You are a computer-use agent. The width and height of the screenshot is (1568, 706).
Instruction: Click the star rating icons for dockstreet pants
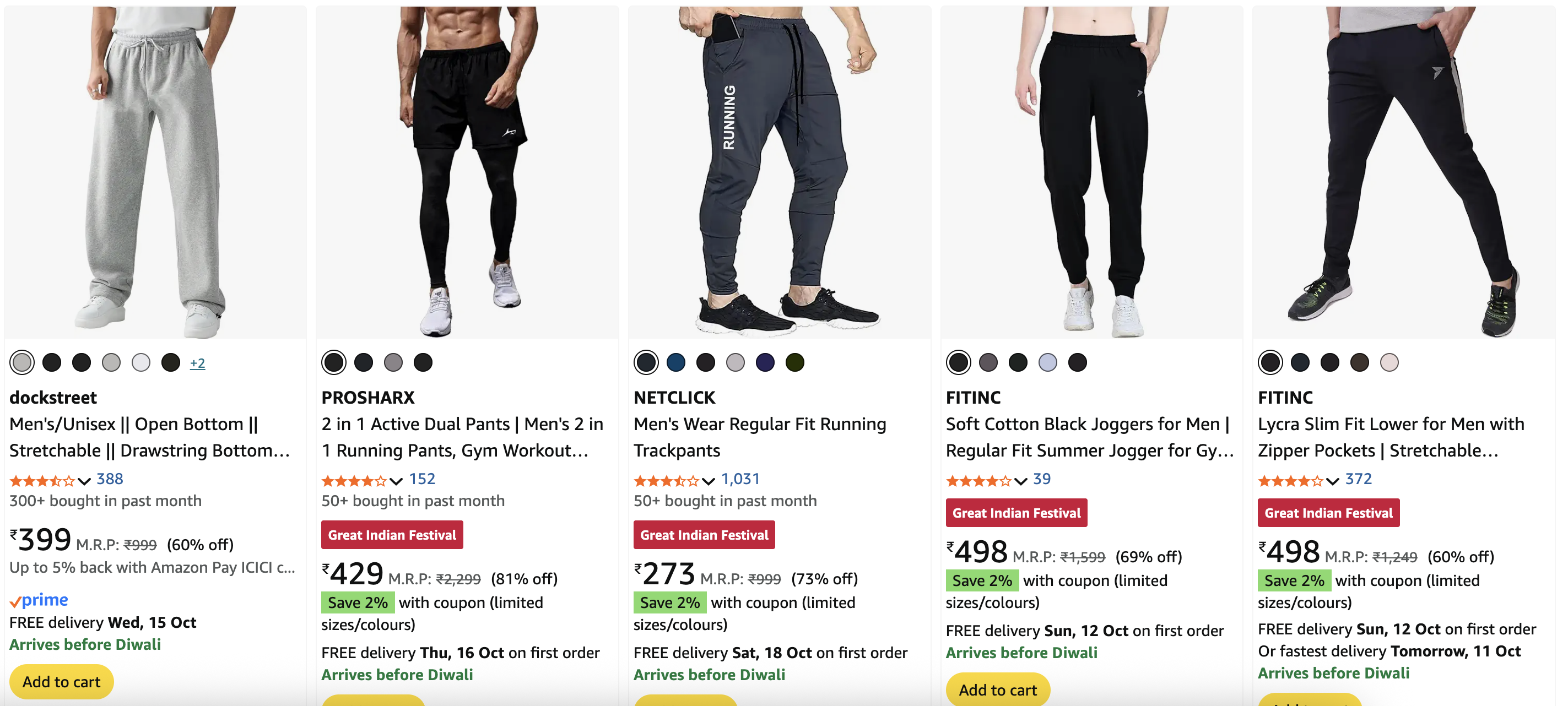point(42,481)
